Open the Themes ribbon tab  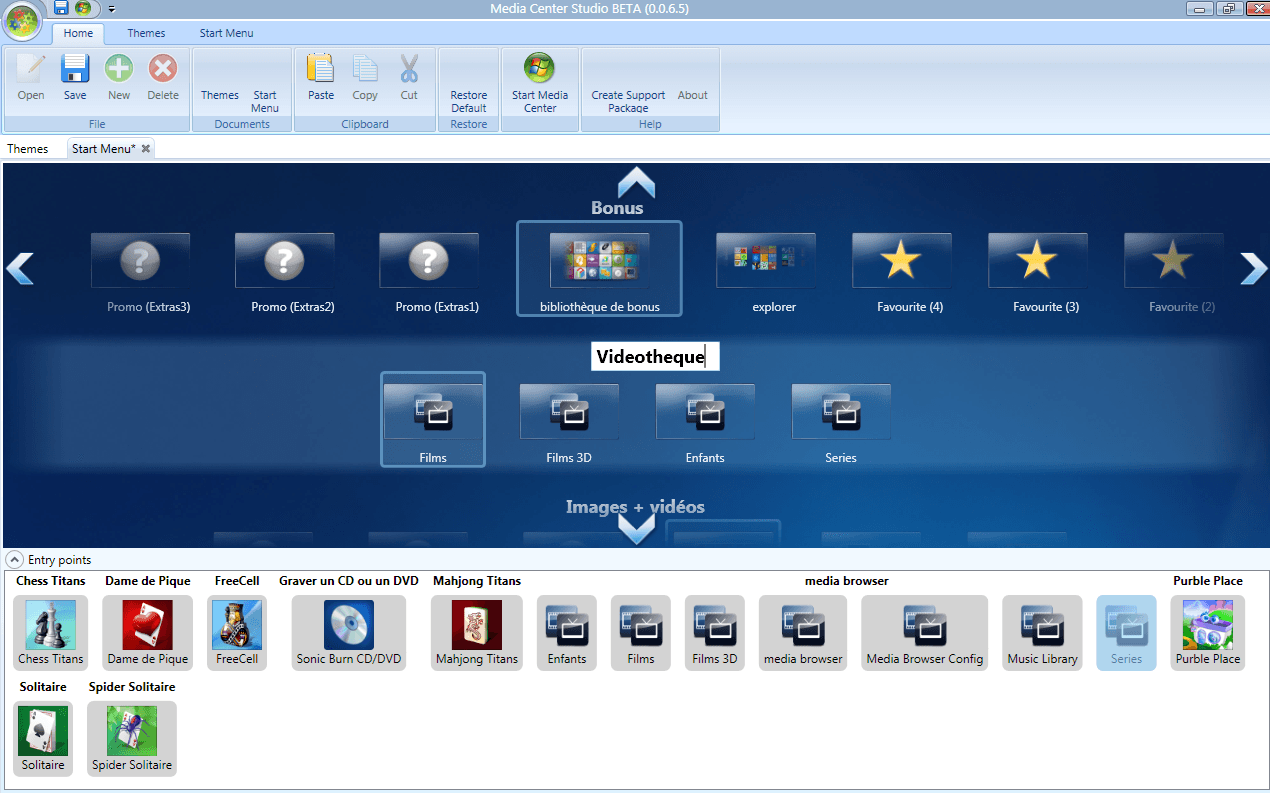[x=146, y=33]
